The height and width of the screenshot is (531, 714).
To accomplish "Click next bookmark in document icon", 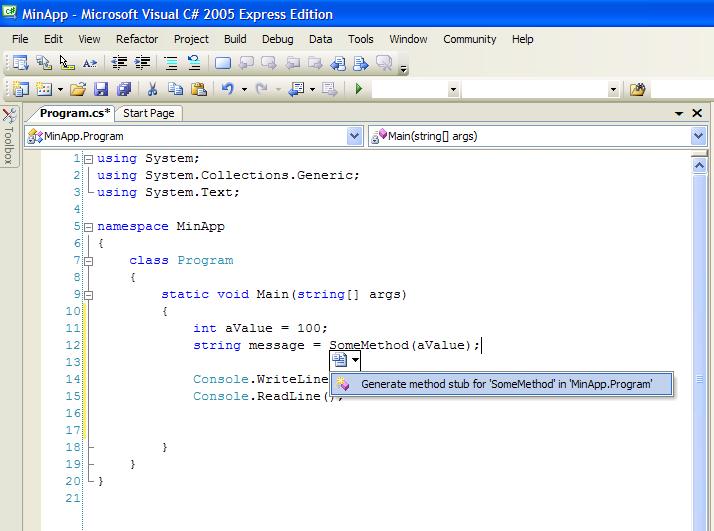I will pyautogui.click(x=361, y=62).
